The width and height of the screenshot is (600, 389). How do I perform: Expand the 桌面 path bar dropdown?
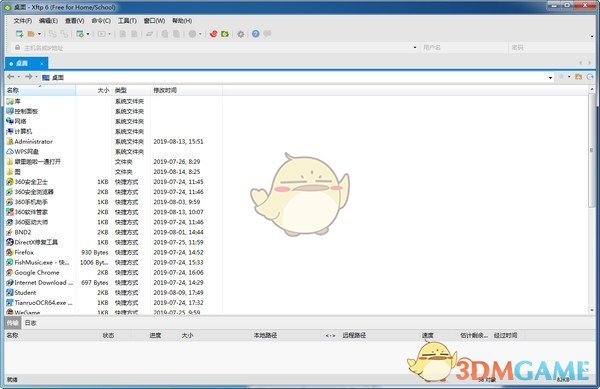pos(550,78)
